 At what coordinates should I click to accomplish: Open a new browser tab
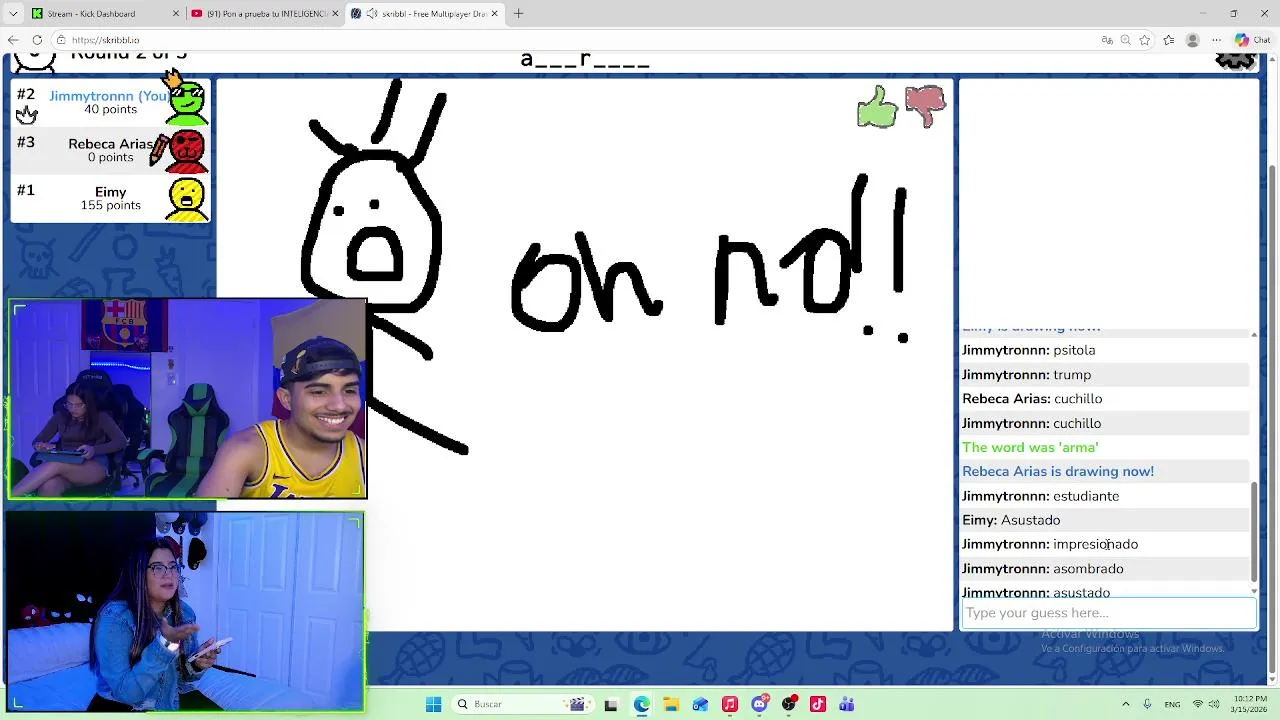click(x=518, y=14)
